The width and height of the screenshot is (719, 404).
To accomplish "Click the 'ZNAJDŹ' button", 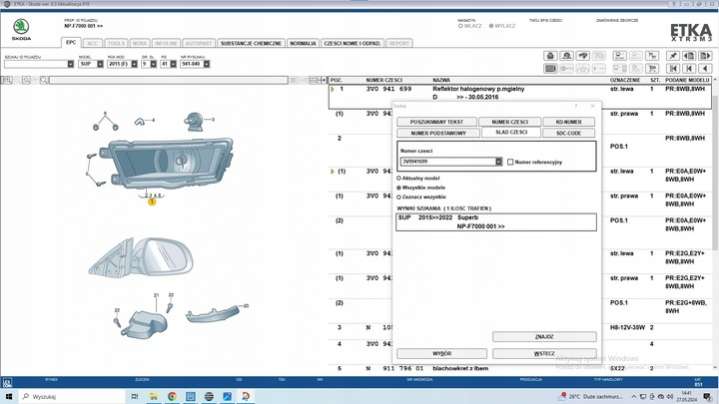I will 544,337.
